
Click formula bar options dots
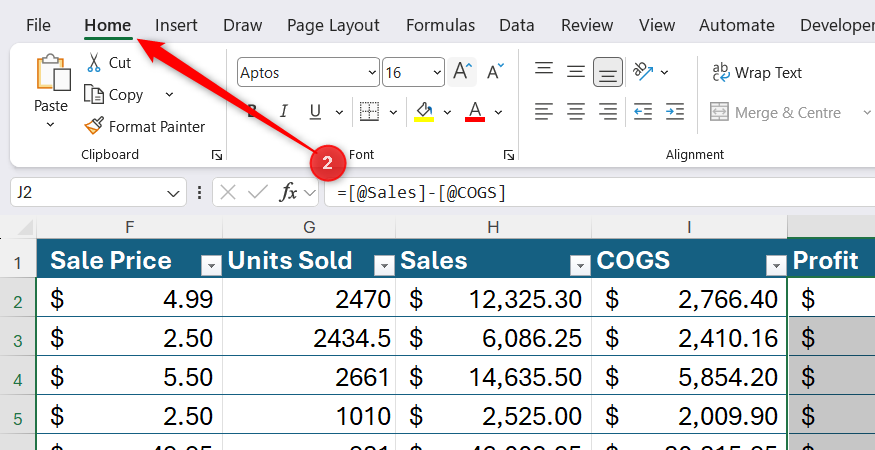click(199, 193)
